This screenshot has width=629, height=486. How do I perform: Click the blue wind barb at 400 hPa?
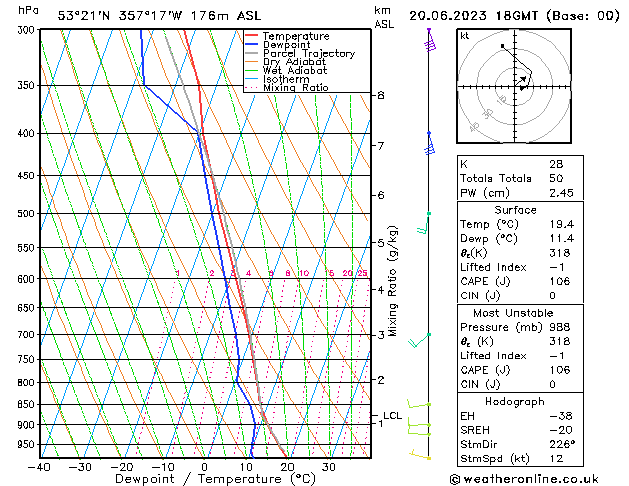[x=429, y=144]
